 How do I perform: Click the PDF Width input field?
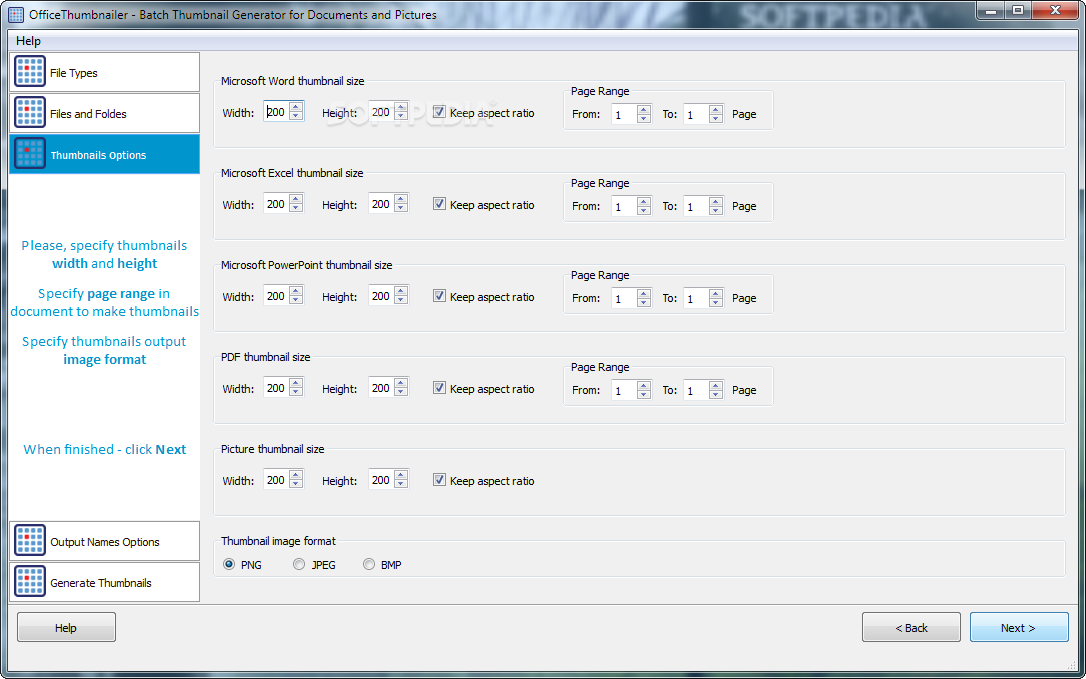point(276,388)
